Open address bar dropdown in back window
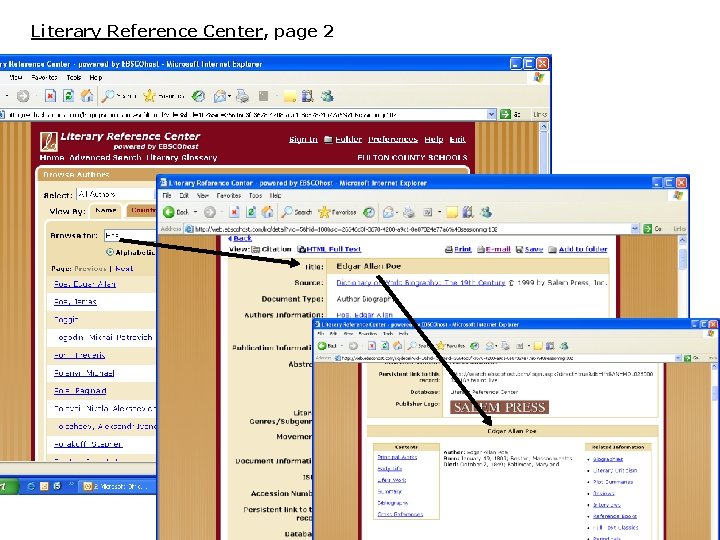This screenshot has height=540, width=720. (x=491, y=114)
